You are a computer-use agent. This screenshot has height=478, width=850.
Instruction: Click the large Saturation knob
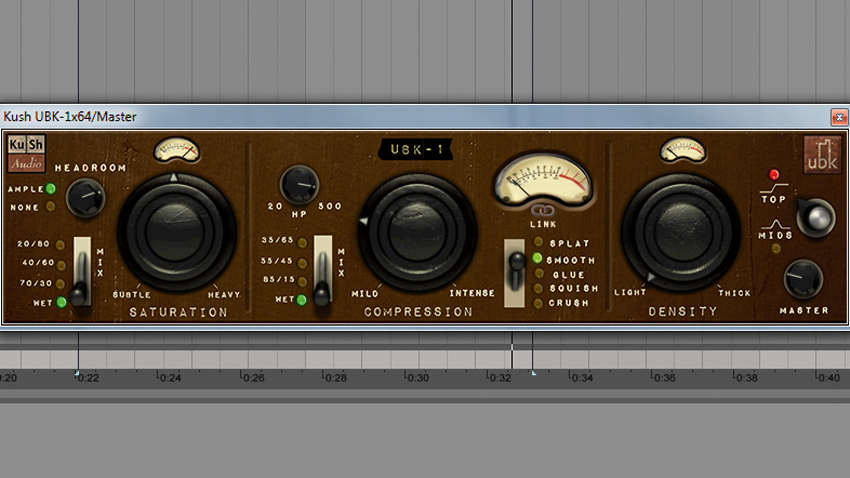(176, 232)
